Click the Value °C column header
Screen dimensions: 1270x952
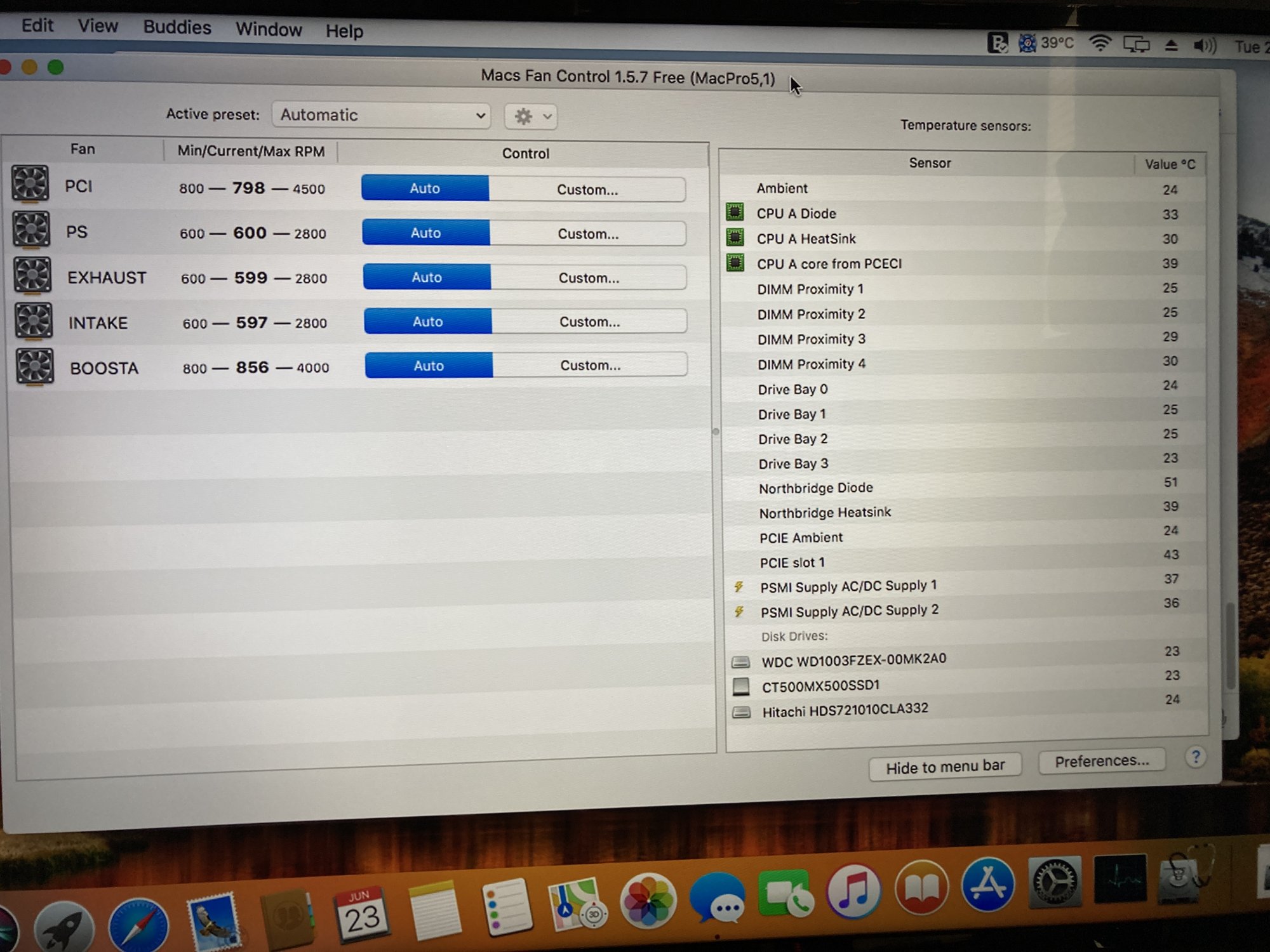click(x=1170, y=164)
